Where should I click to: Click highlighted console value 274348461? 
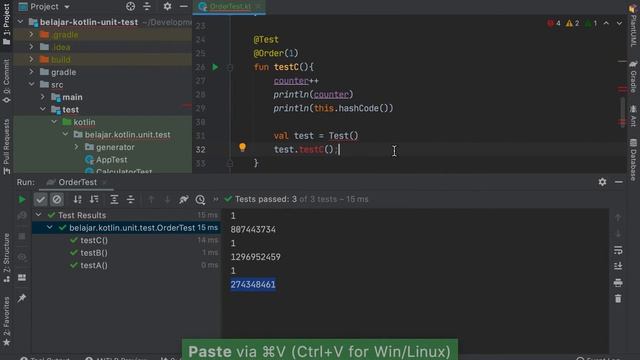click(253, 284)
